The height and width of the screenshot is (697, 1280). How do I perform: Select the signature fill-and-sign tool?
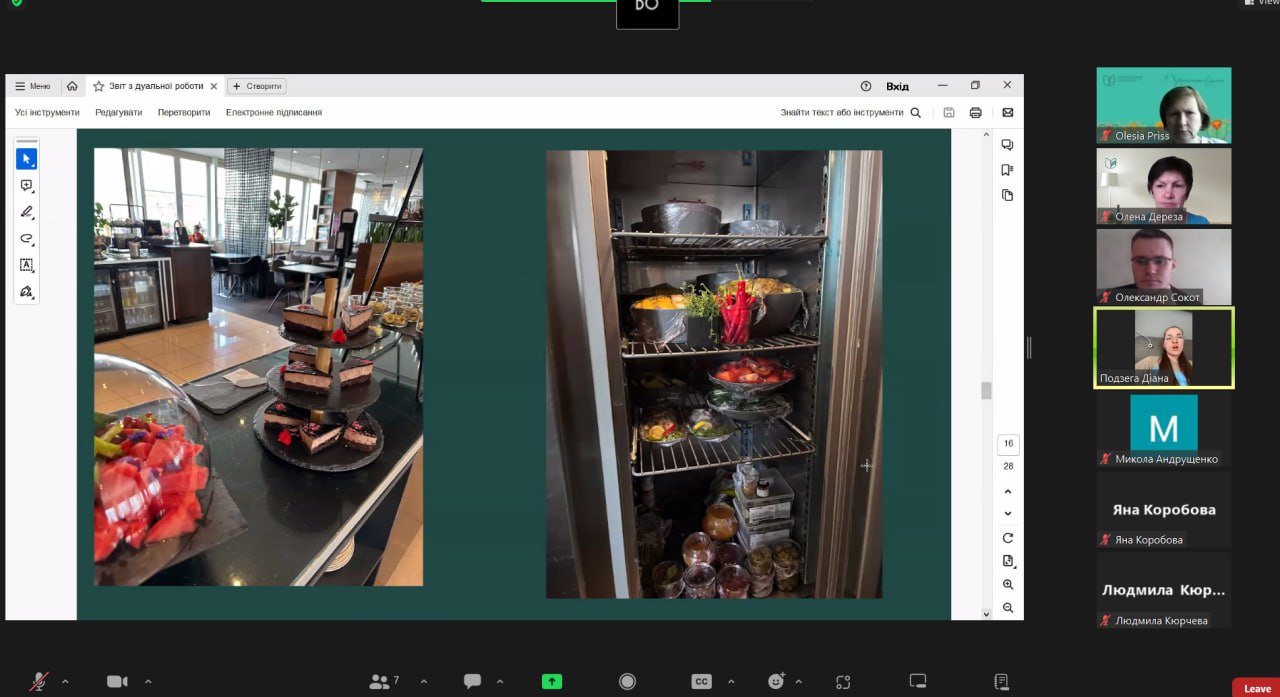click(27, 292)
